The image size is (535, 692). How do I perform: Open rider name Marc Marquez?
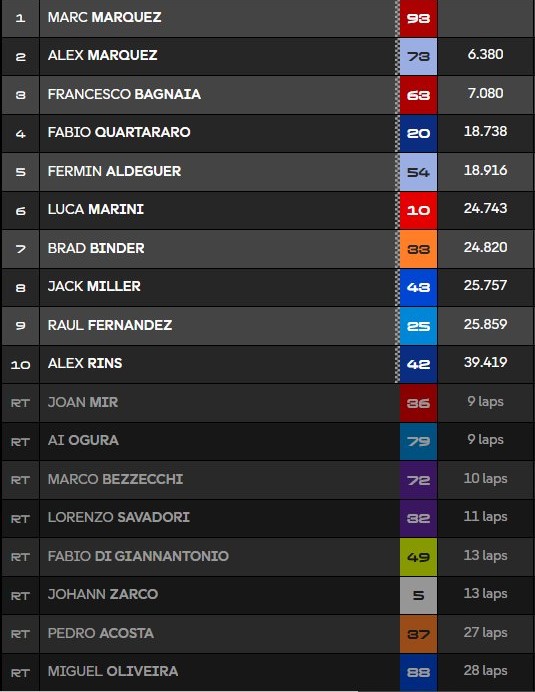105,17
